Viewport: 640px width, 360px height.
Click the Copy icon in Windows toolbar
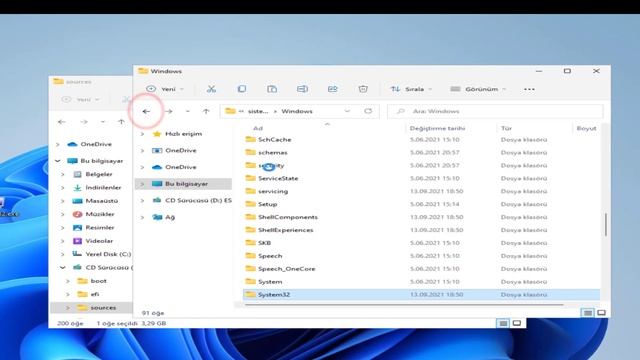[x=242, y=89]
